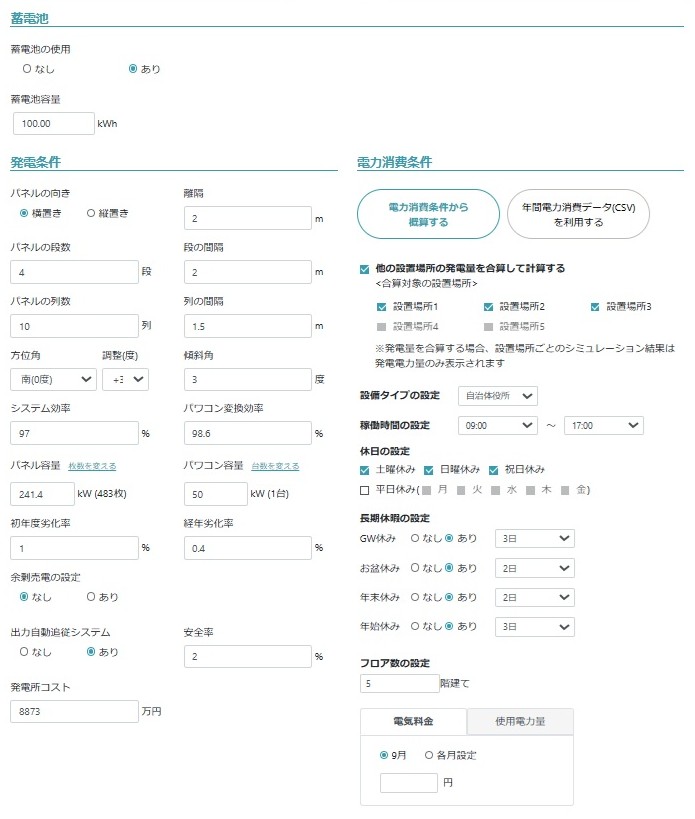Select なし for 年始休み

pos(415,626)
